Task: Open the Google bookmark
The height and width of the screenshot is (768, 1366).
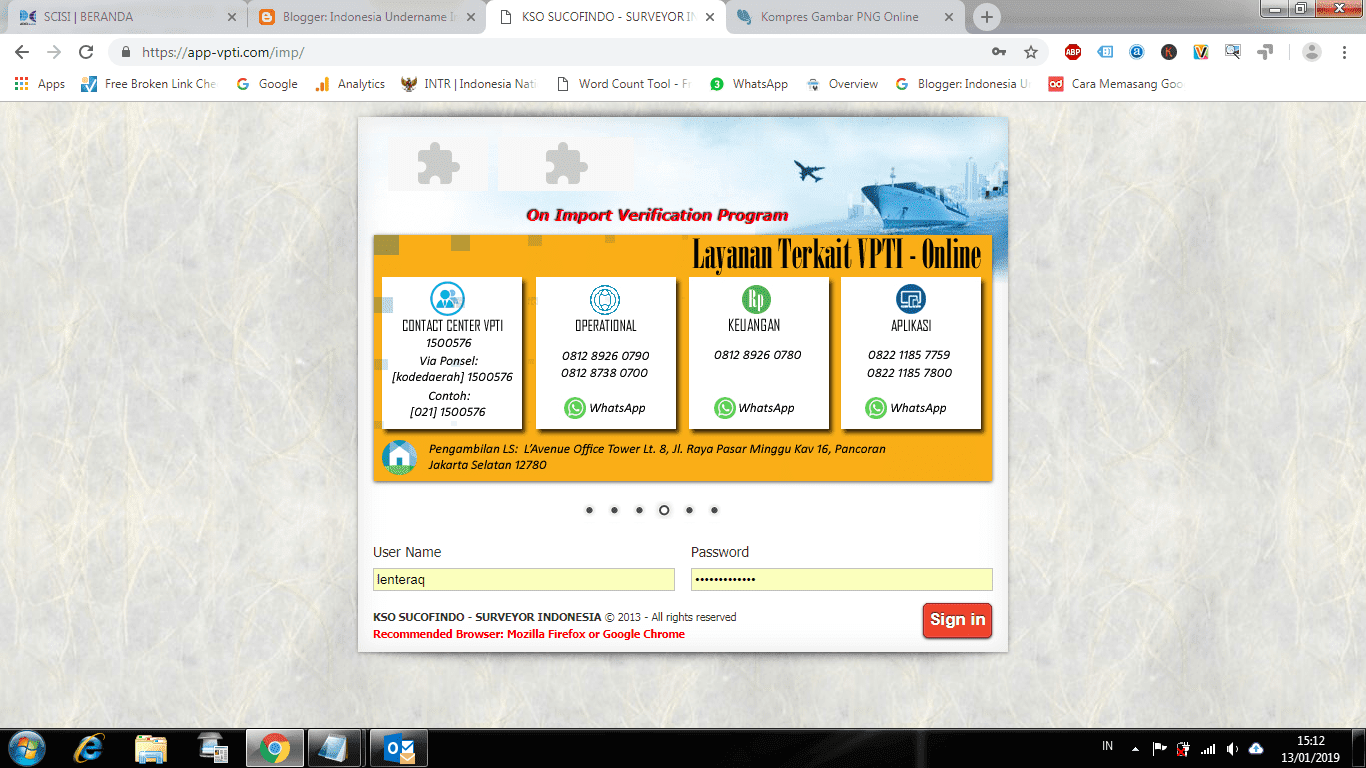Action: 267,84
